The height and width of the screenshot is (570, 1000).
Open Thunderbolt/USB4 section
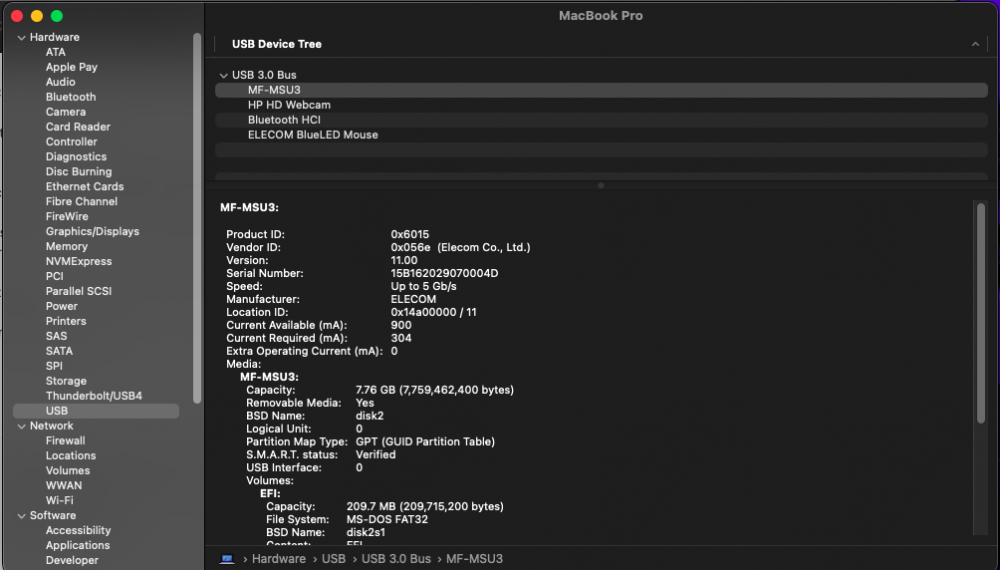point(94,395)
